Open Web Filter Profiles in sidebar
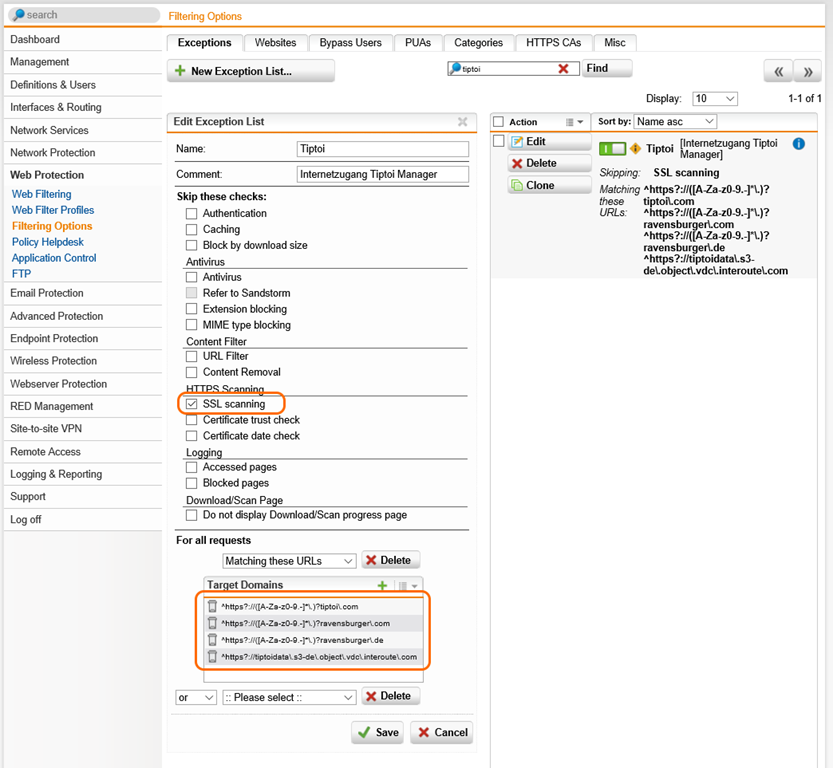Image resolution: width=833 pixels, height=768 pixels. pos(53,210)
